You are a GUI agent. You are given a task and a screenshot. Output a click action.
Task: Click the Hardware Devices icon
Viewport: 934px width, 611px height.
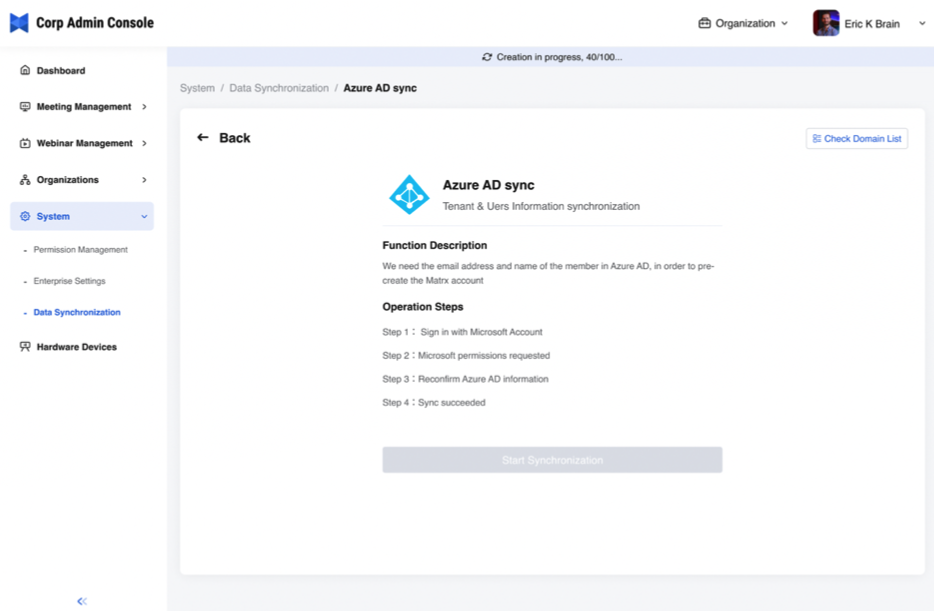click(25, 347)
